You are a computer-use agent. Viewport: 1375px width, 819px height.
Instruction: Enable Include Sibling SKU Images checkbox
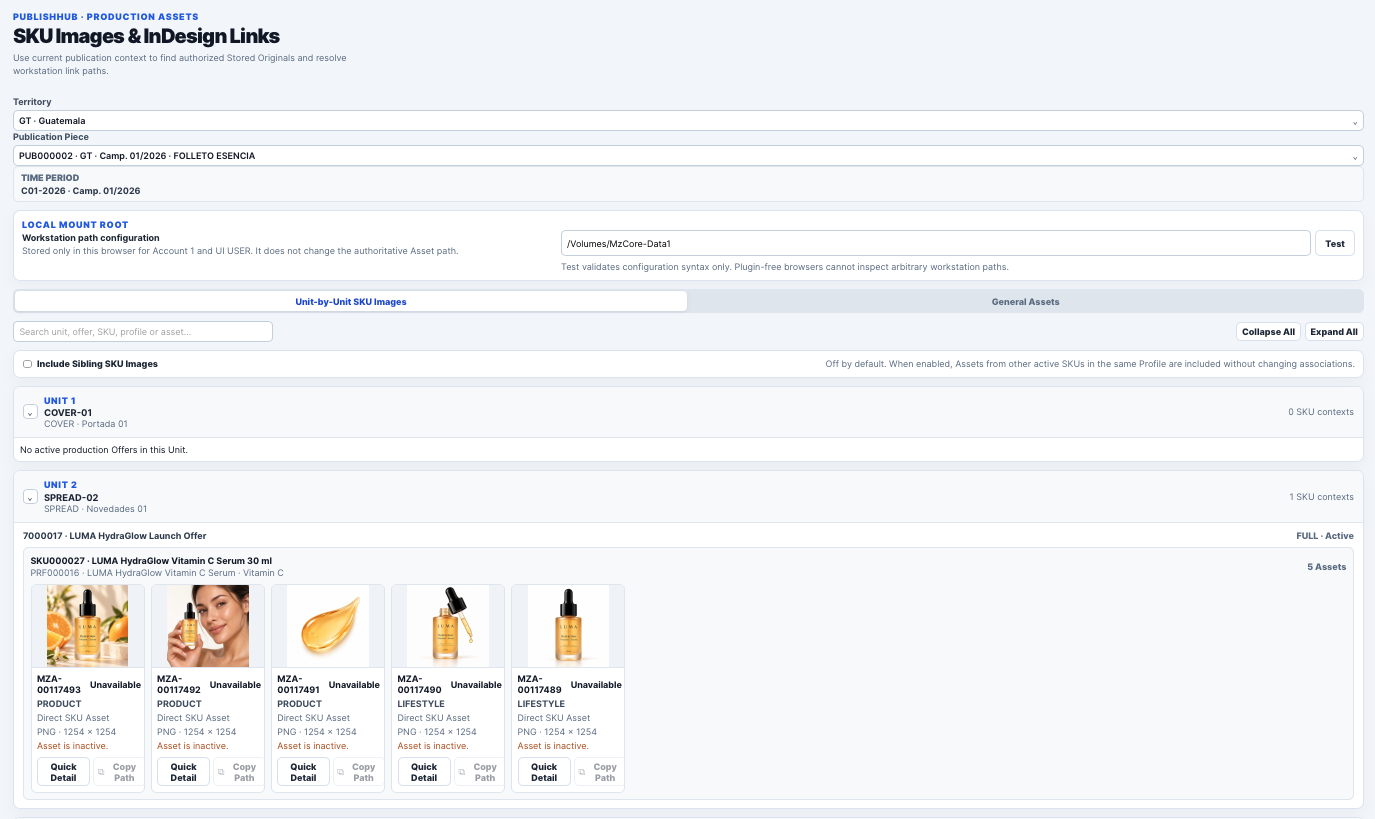click(x=28, y=364)
